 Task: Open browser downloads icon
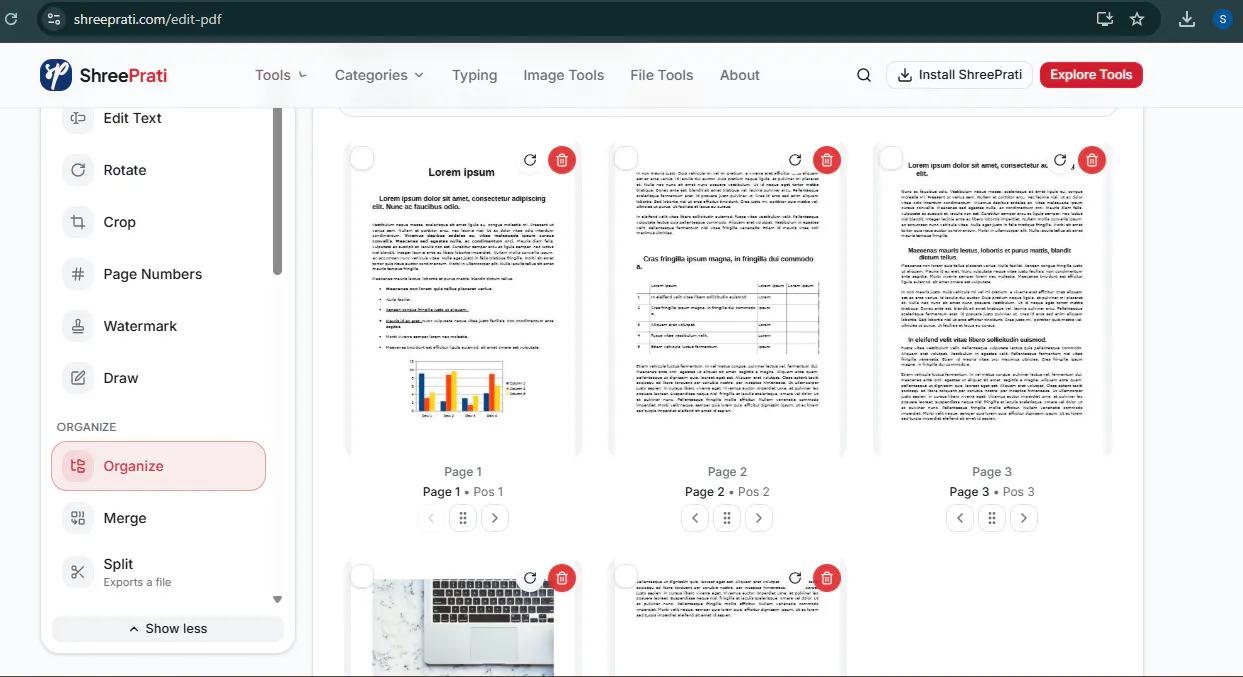point(1187,19)
